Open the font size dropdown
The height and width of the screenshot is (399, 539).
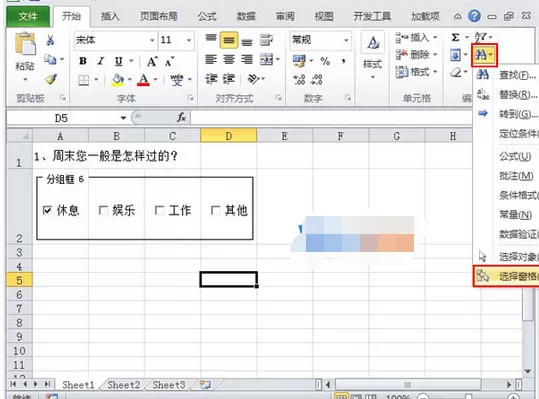point(189,40)
